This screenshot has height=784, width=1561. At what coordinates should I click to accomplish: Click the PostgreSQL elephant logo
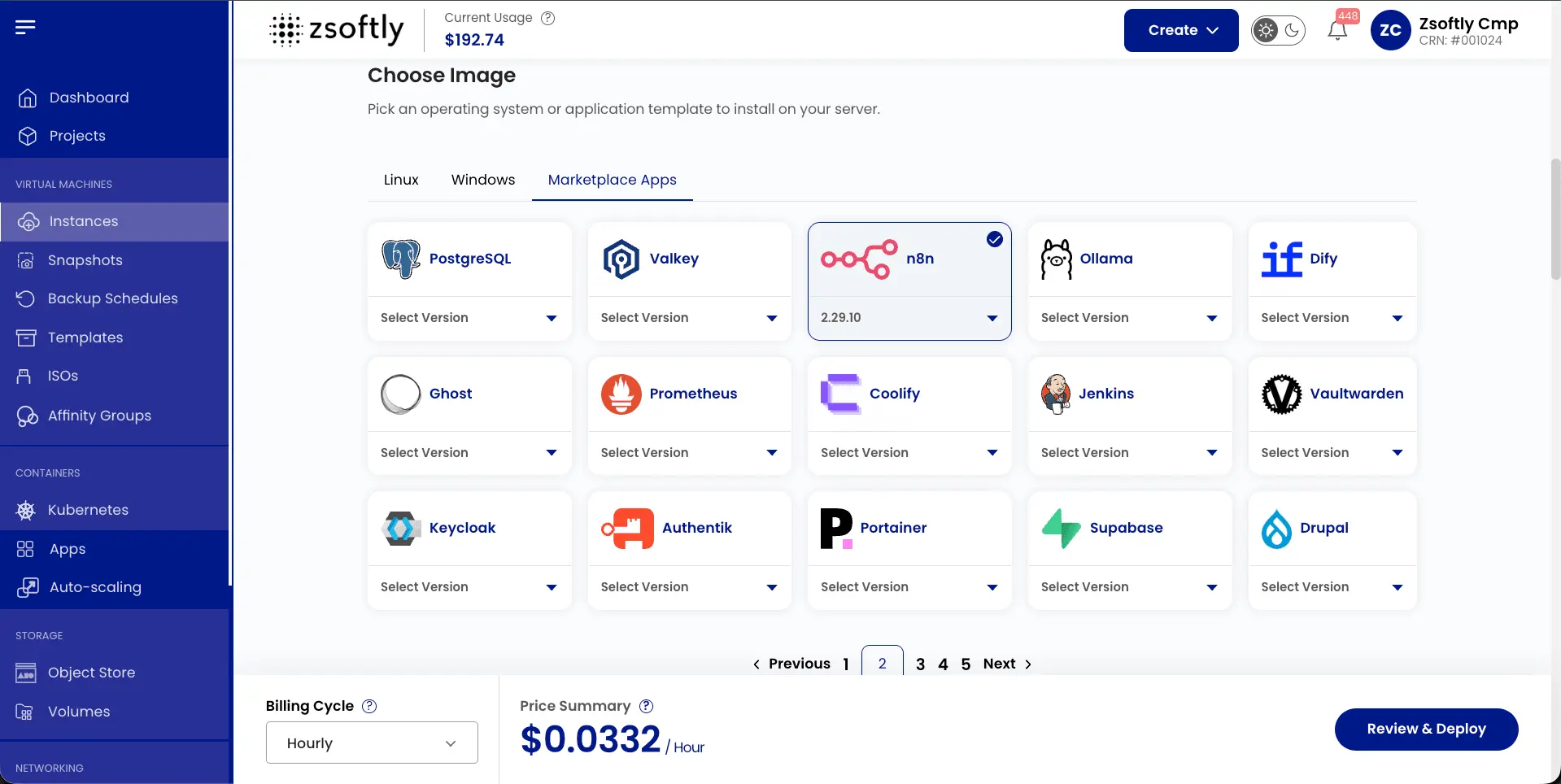[x=401, y=259]
